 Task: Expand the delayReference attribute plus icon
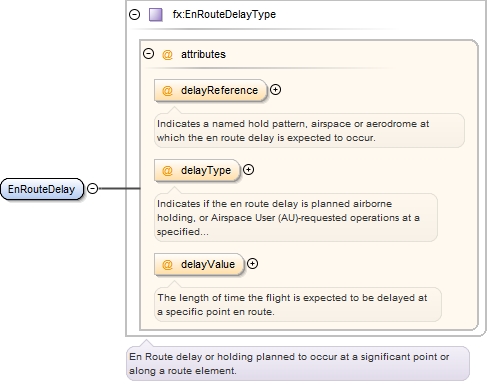point(275,90)
